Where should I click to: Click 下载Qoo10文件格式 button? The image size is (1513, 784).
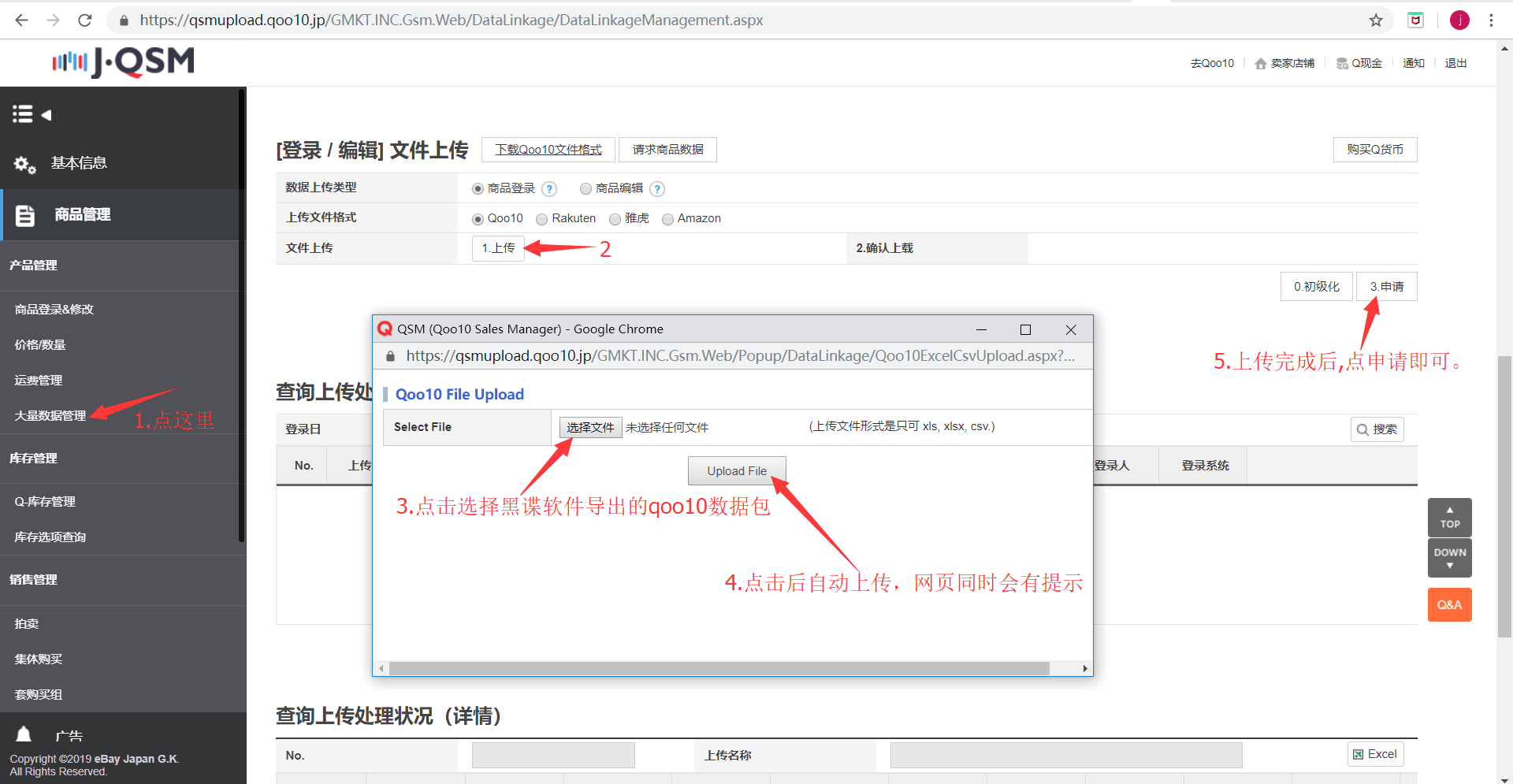click(548, 150)
